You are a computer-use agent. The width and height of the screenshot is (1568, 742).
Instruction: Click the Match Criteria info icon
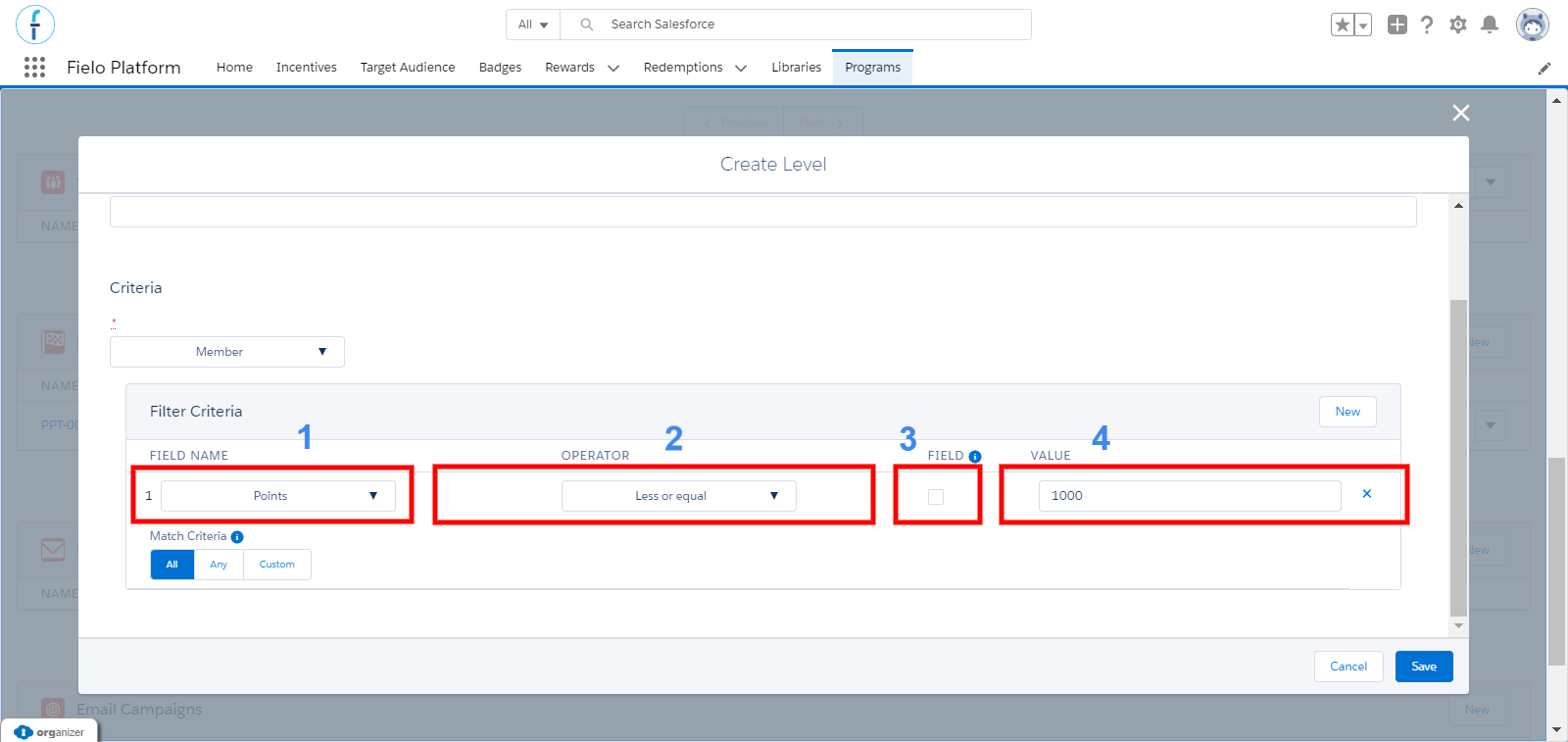pyautogui.click(x=237, y=537)
